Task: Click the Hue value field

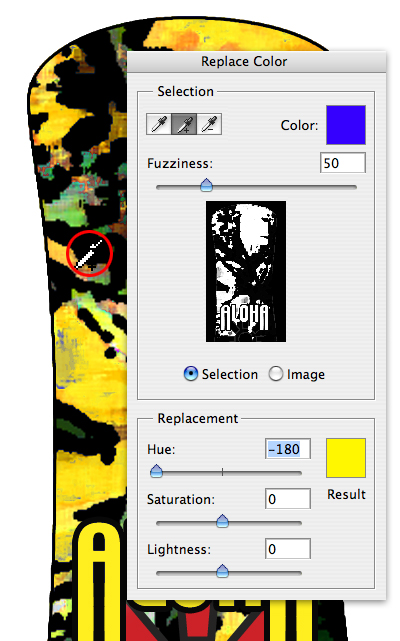Action: pos(288,449)
